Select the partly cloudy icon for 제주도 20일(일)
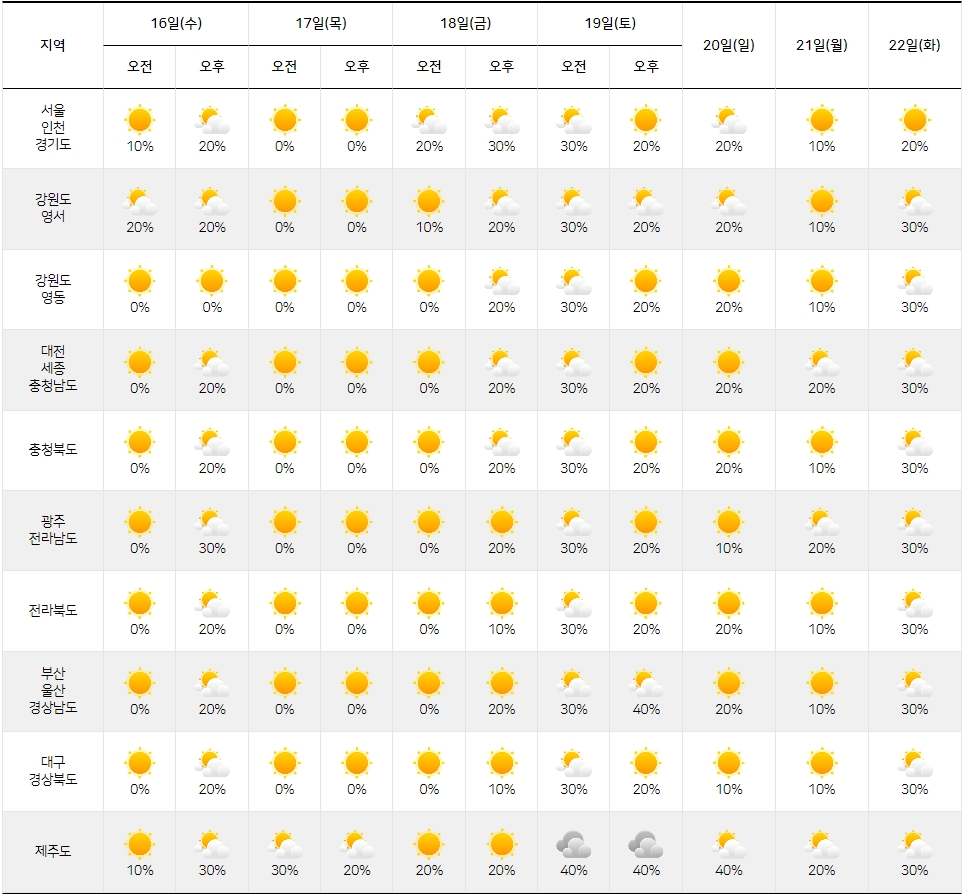Image resolution: width=964 pixels, height=896 pixels. tap(729, 844)
